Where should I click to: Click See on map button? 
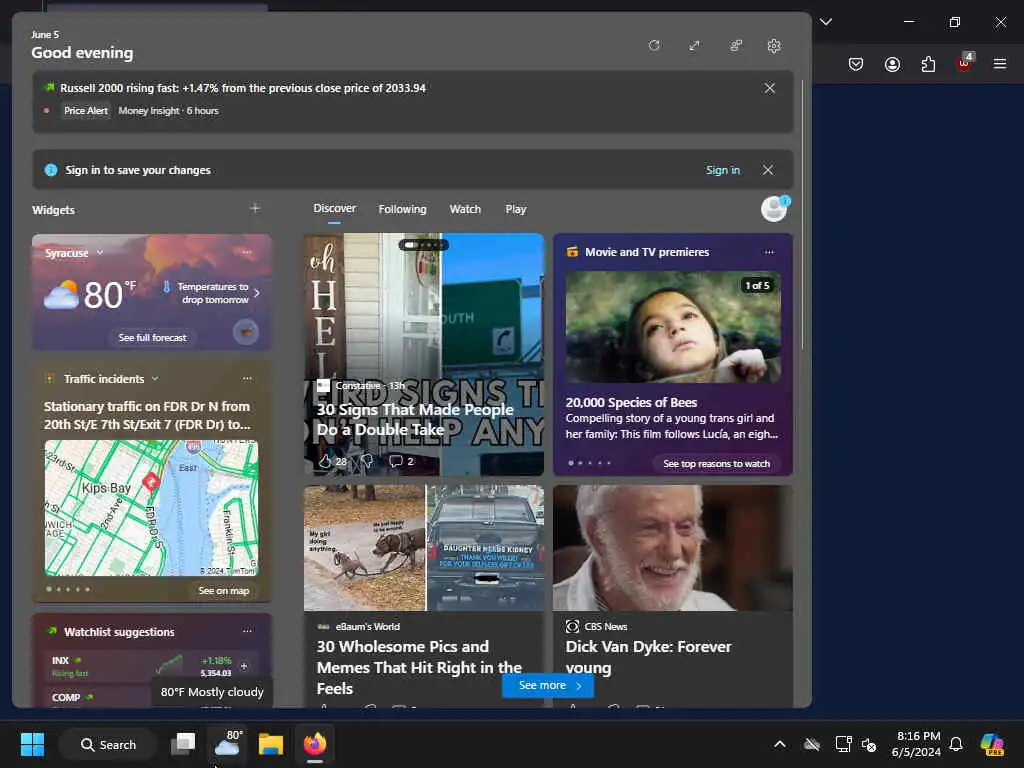tap(223, 590)
